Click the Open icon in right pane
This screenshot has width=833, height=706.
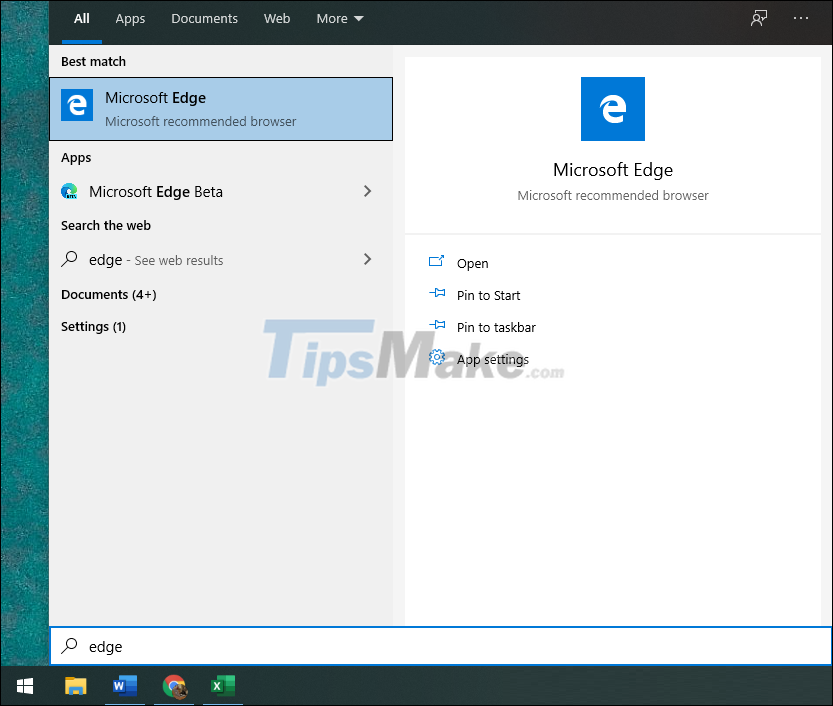[x=436, y=261]
